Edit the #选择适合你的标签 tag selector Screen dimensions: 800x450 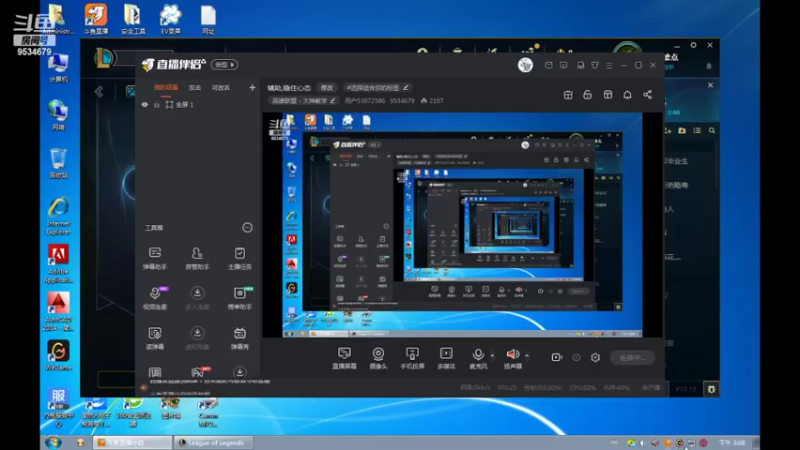pos(378,88)
